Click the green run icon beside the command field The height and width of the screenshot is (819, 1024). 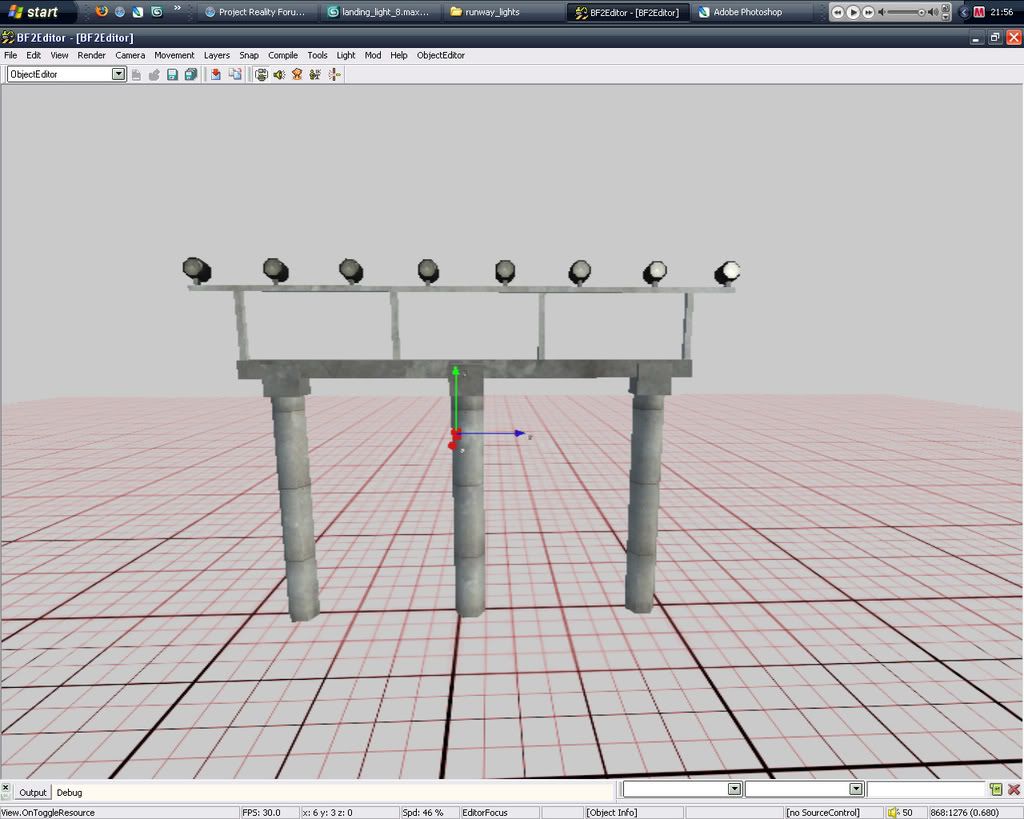995,790
